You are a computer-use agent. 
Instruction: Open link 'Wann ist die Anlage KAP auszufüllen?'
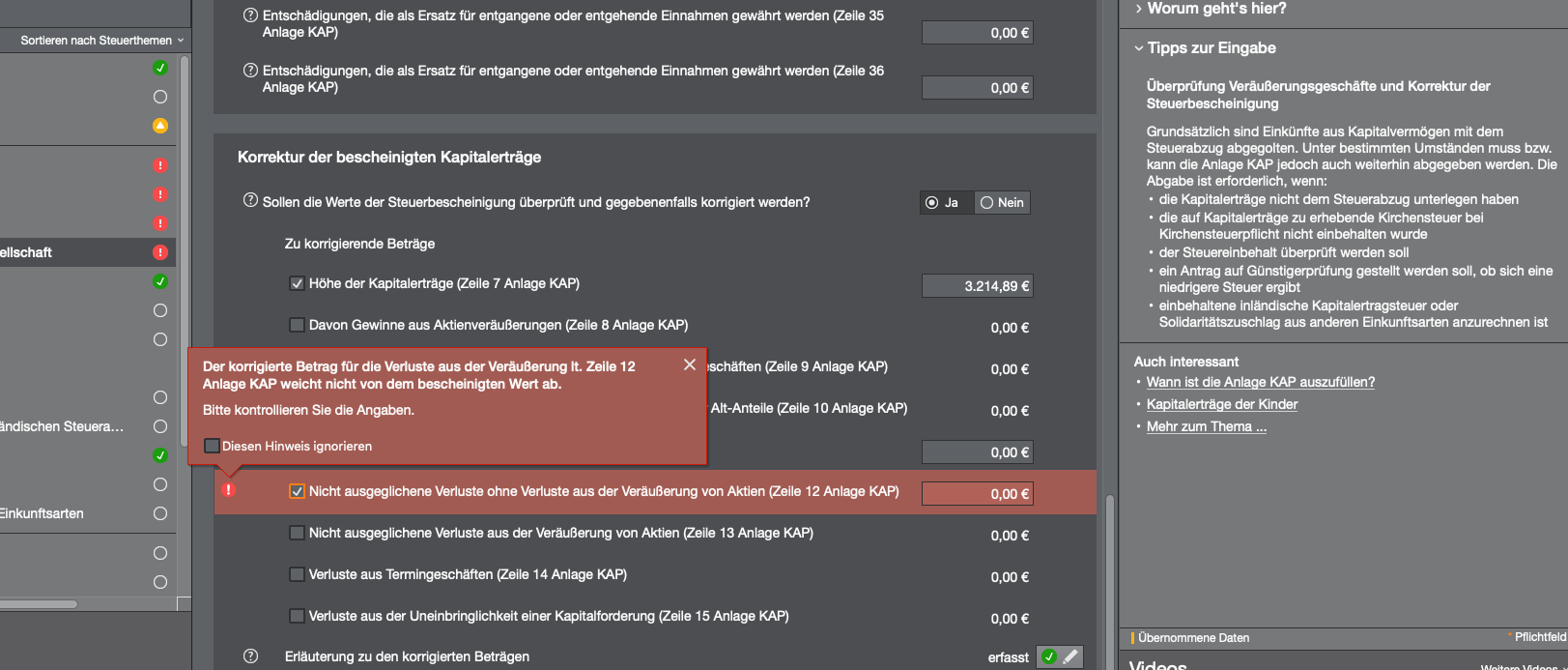pyautogui.click(x=1260, y=382)
